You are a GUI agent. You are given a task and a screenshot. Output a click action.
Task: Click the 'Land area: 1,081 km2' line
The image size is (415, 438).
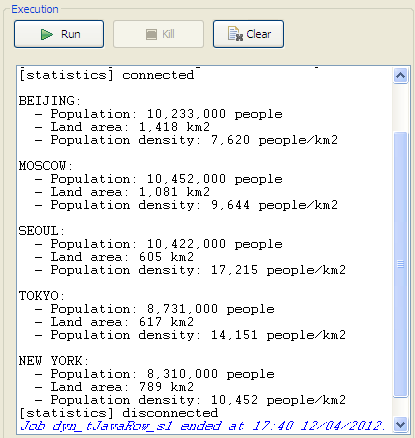pos(122,192)
